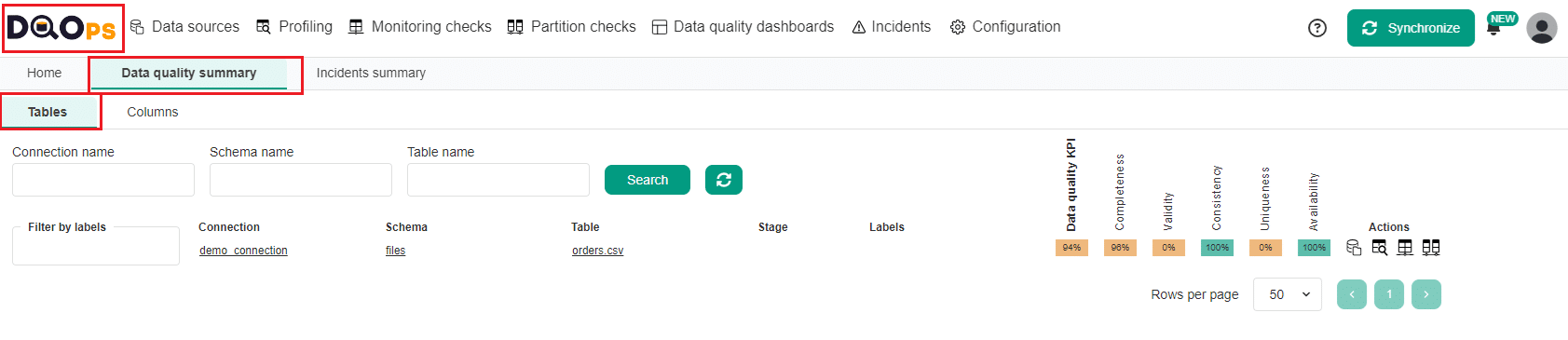
Task: Open Data quality dashboards
Action: coord(743,27)
